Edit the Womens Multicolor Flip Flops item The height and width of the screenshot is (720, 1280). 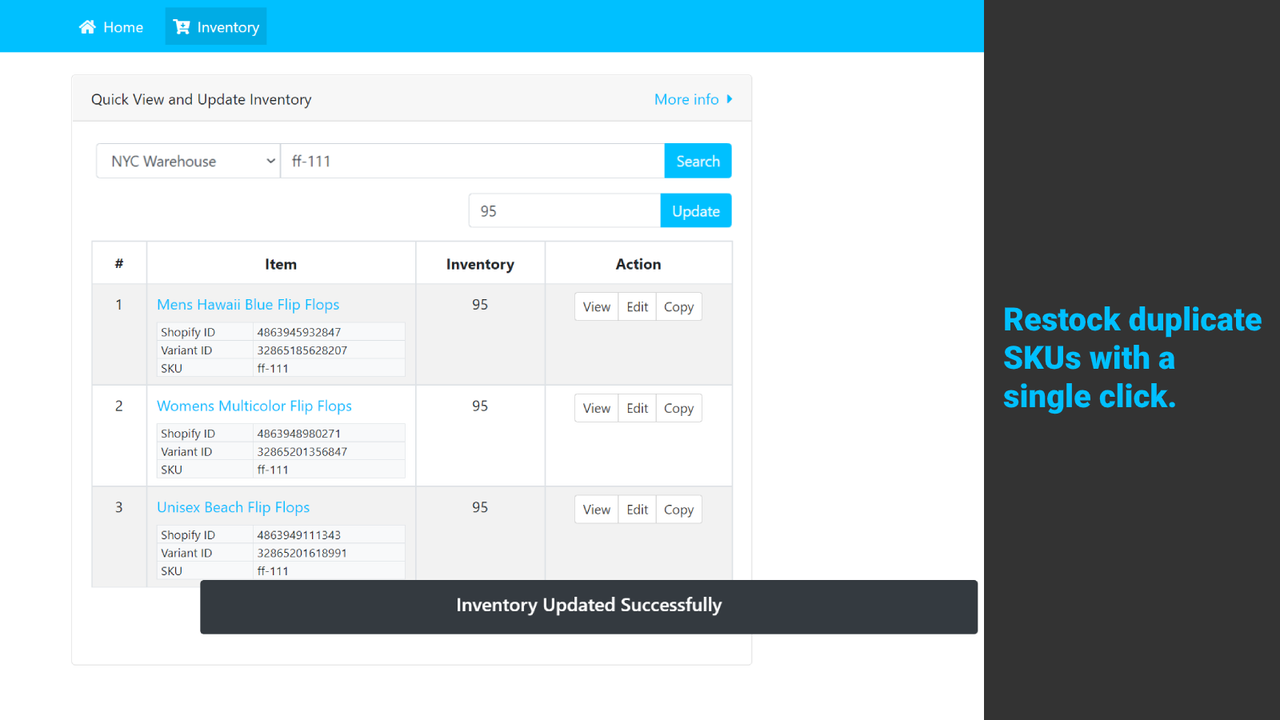(638, 408)
